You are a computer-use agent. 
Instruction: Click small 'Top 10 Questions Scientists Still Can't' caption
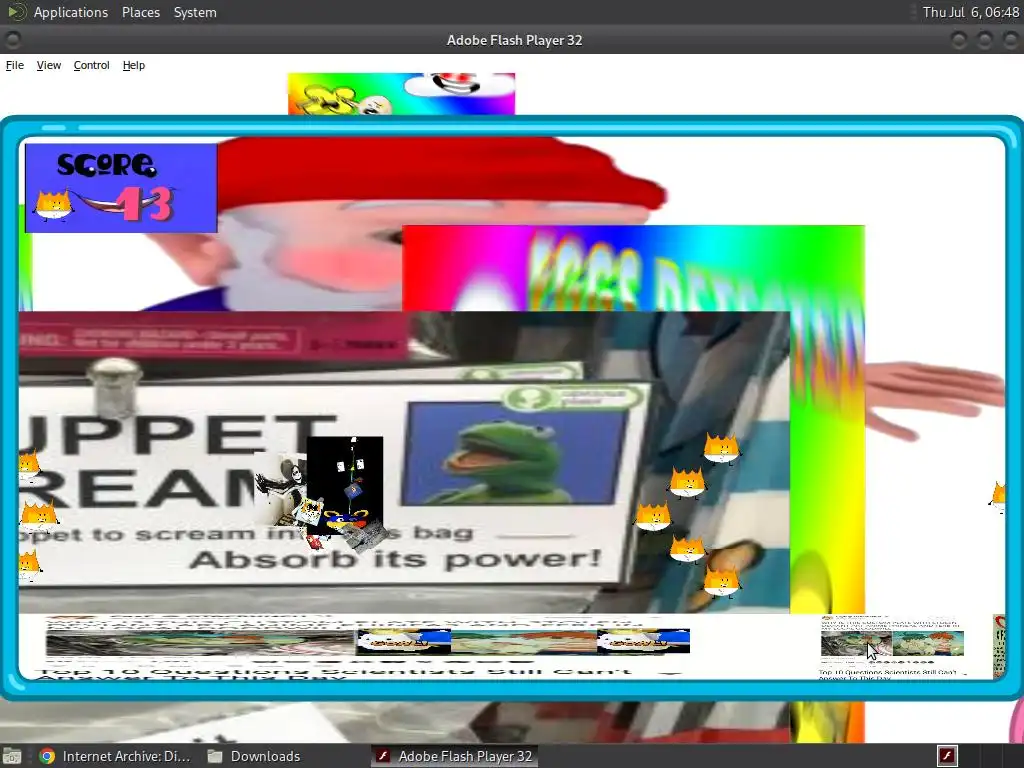click(888, 672)
